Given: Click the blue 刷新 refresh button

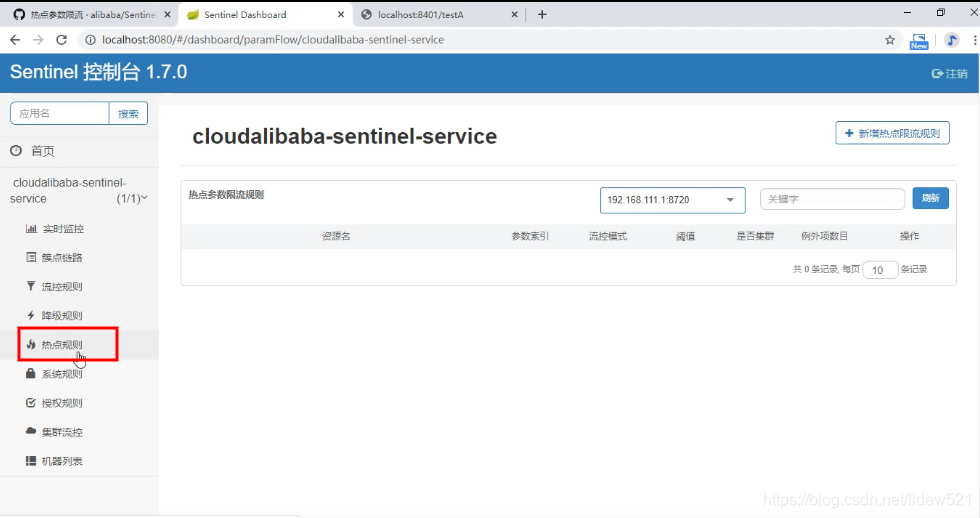Looking at the screenshot, I should 931,198.
